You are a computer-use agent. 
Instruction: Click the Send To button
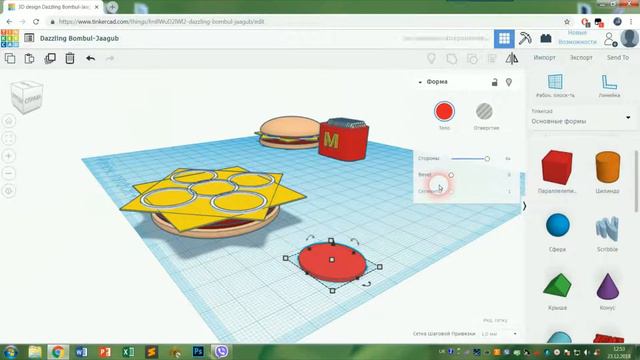[618, 58]
